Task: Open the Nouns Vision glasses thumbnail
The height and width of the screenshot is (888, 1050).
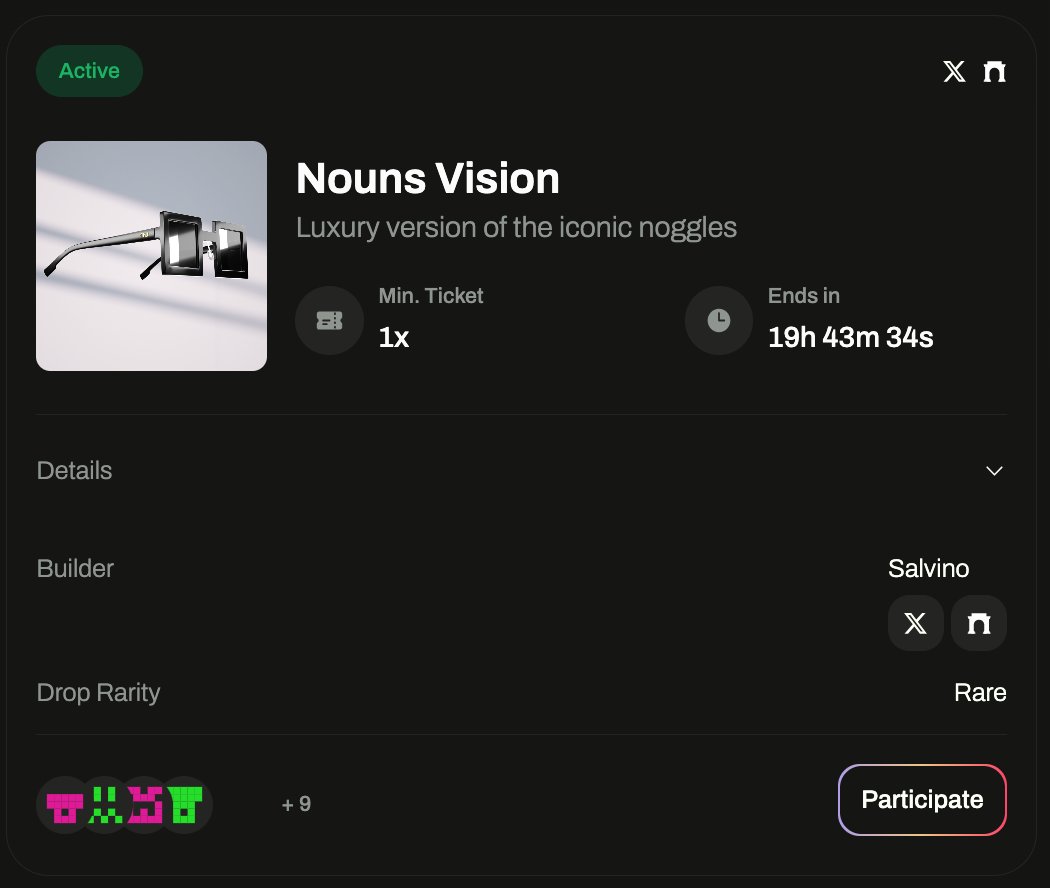Action: (x=151, y=256)
